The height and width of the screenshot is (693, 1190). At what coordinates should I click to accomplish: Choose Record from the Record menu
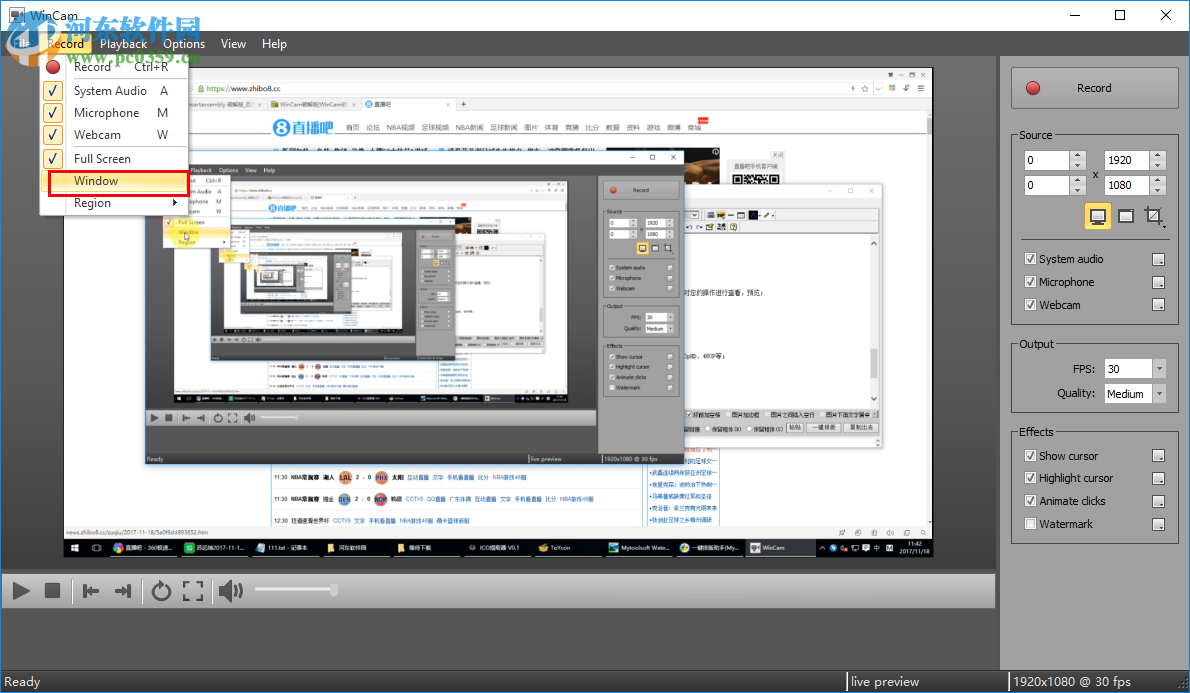coord(115,67)
